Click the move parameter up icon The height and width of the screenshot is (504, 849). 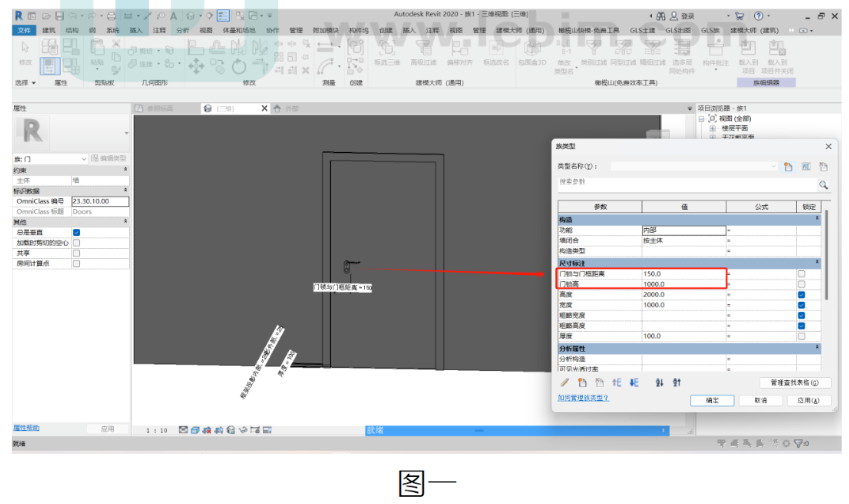click(x=617, y=383)
